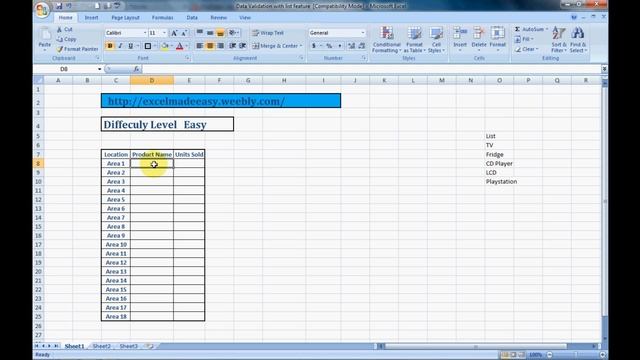Screen dimensions: 640x360
Task: Decrease Decimal places
Action: (x=362, y=46)
